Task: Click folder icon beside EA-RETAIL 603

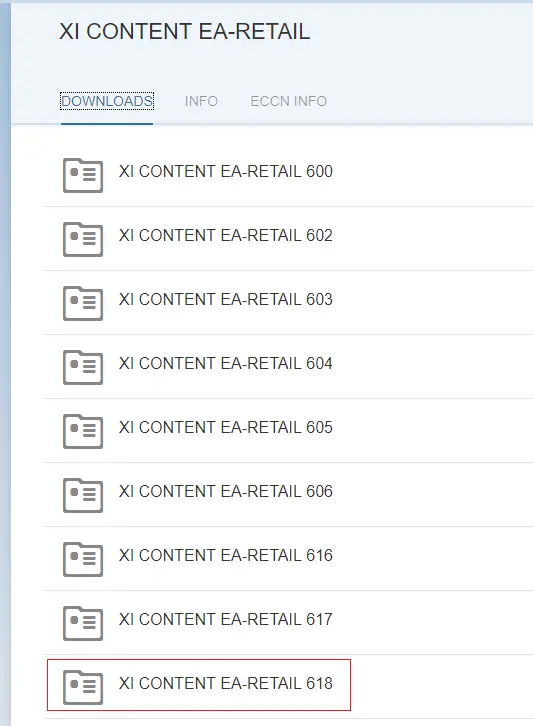Action: point(83,303)
